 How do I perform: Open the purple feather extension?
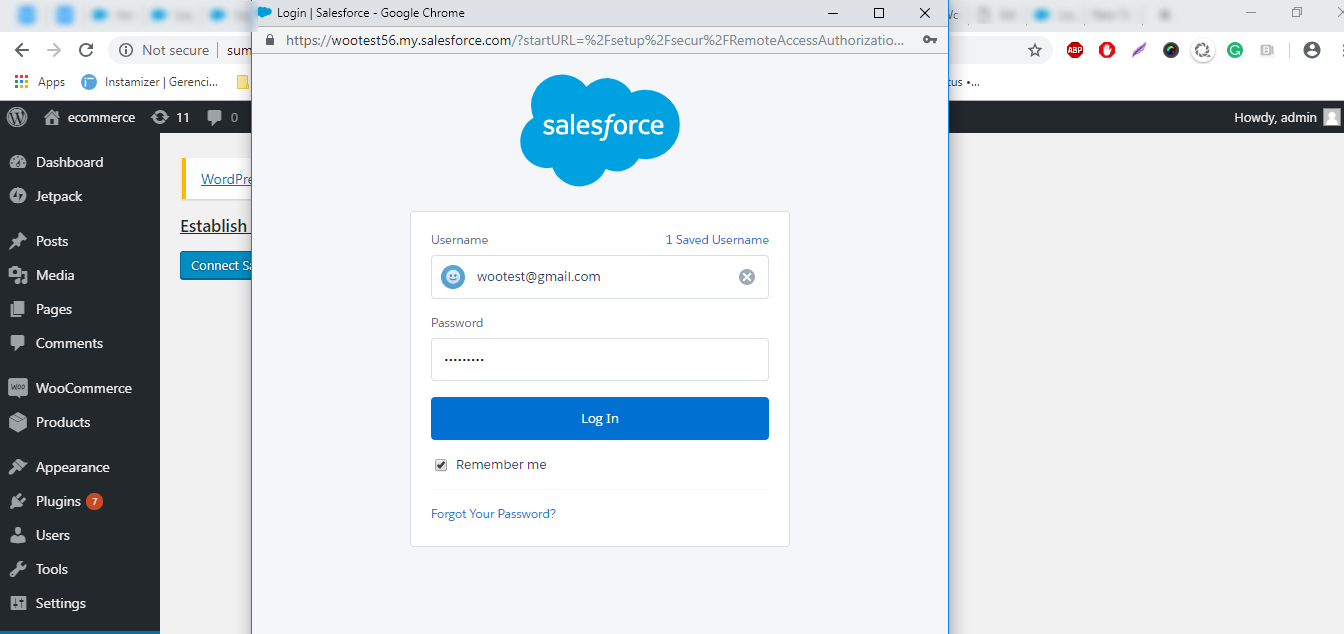1139,50
